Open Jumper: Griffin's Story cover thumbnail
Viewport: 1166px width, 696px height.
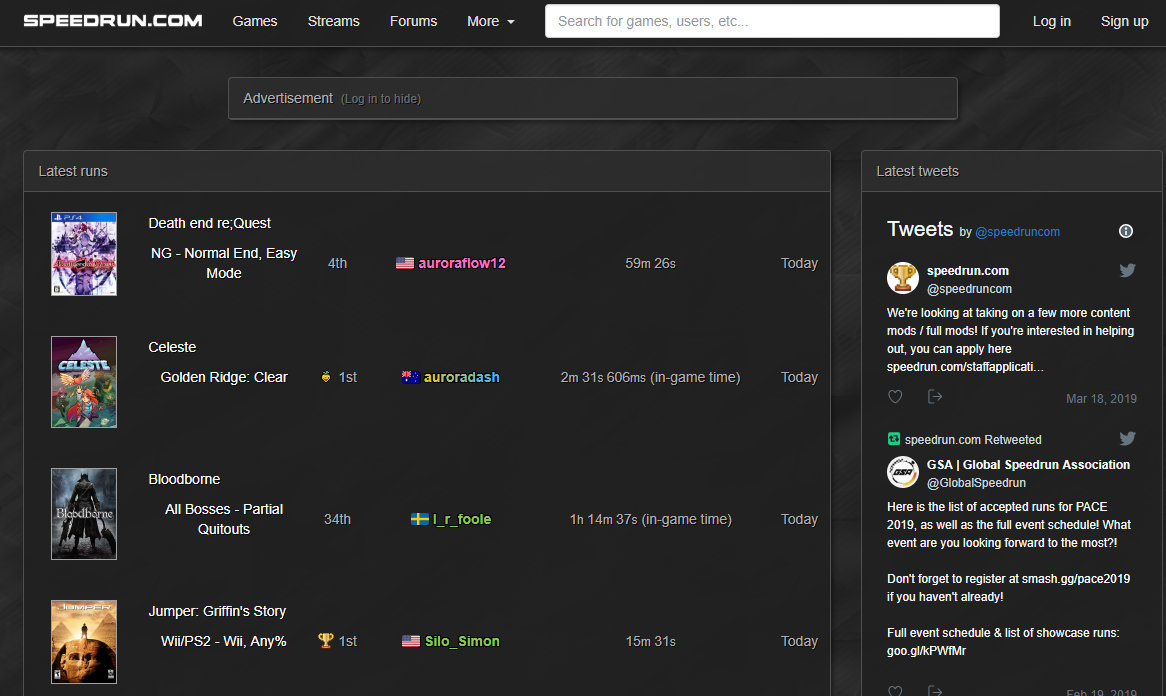[84, 642]
